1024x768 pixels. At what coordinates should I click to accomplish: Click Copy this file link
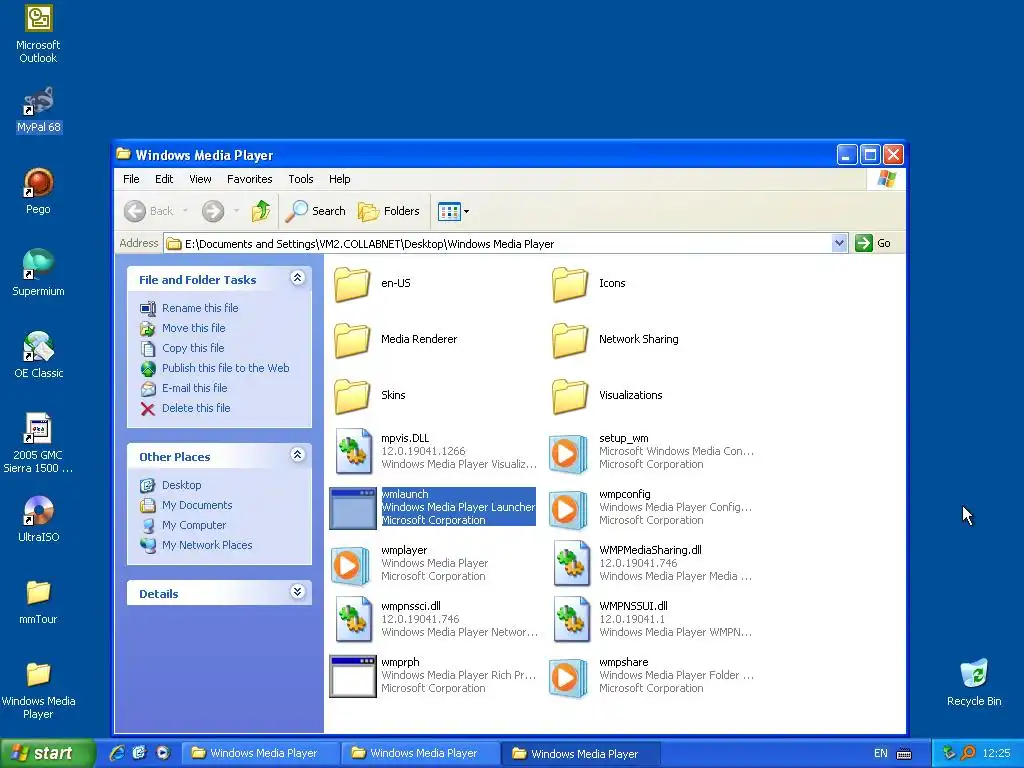193,348
